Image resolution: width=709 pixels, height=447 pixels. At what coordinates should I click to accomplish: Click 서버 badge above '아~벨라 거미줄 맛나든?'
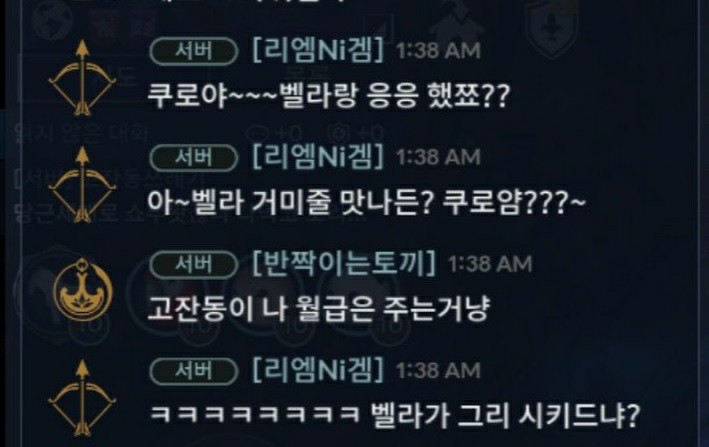pos(194,158)
